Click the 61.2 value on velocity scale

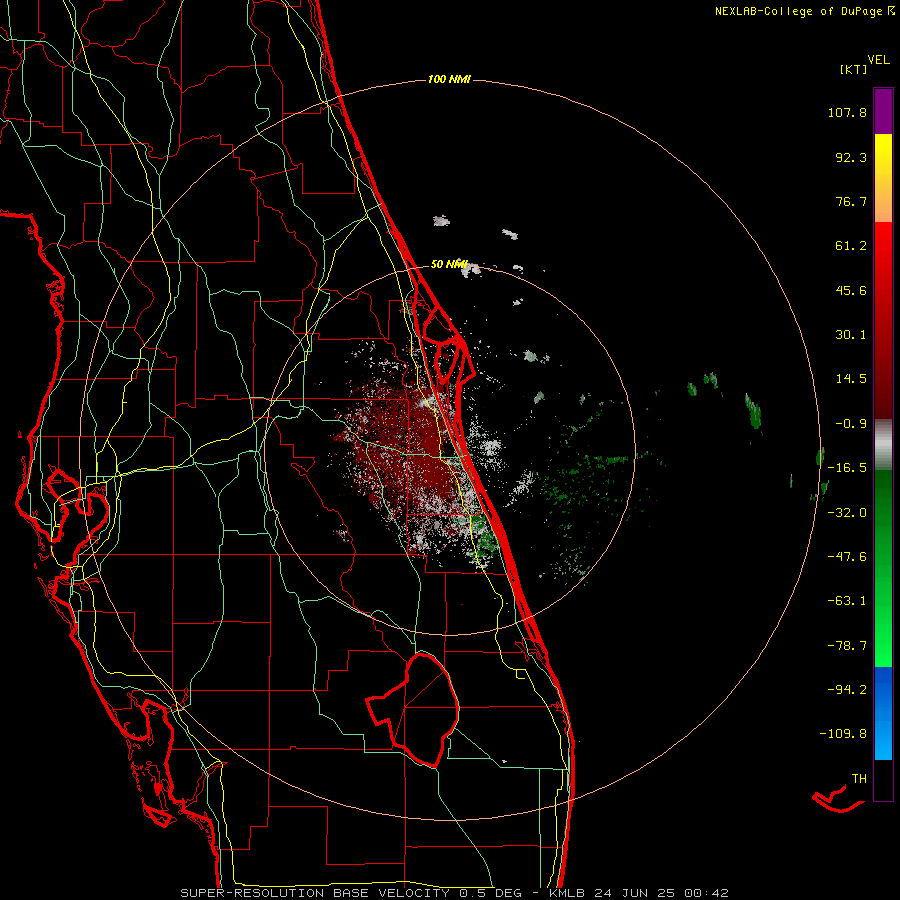[851, 246]
